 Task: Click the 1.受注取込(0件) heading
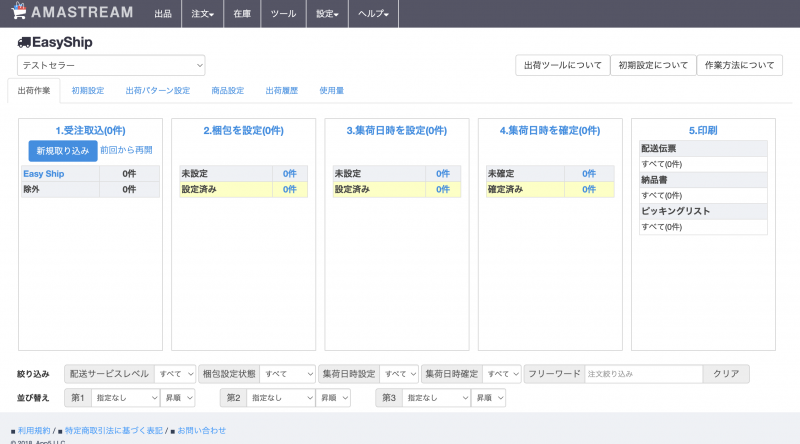tap(90, 131)
